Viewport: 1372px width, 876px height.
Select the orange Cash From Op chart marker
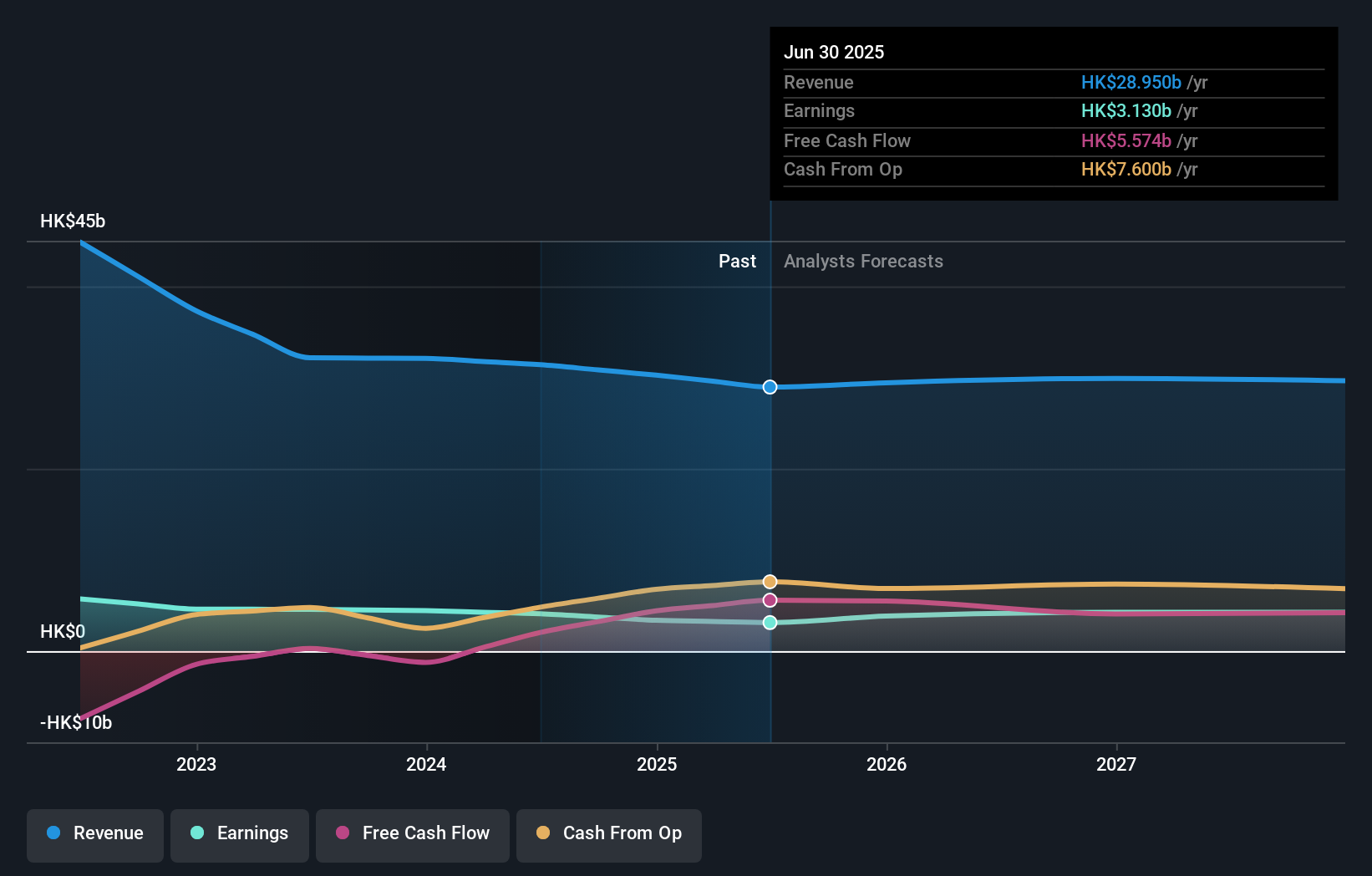769,581
